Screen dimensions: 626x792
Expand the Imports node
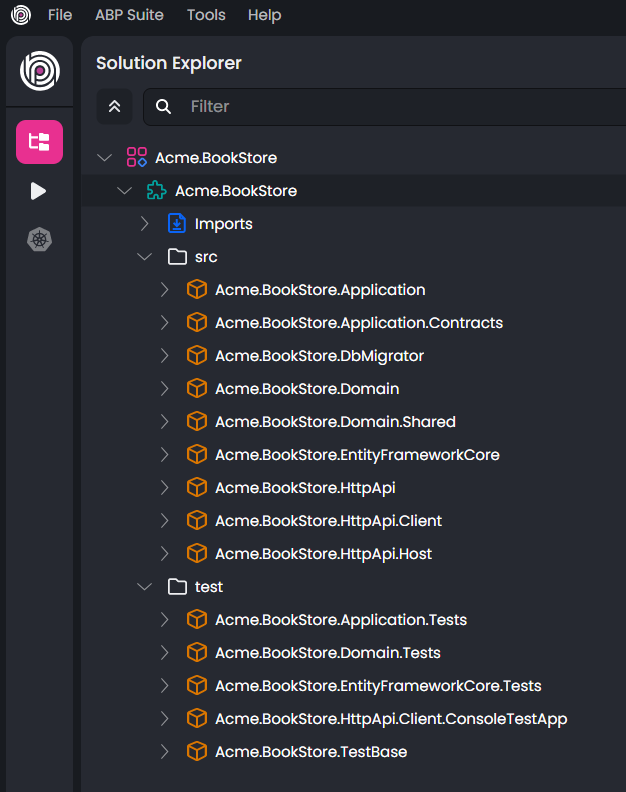pos(145,224)
